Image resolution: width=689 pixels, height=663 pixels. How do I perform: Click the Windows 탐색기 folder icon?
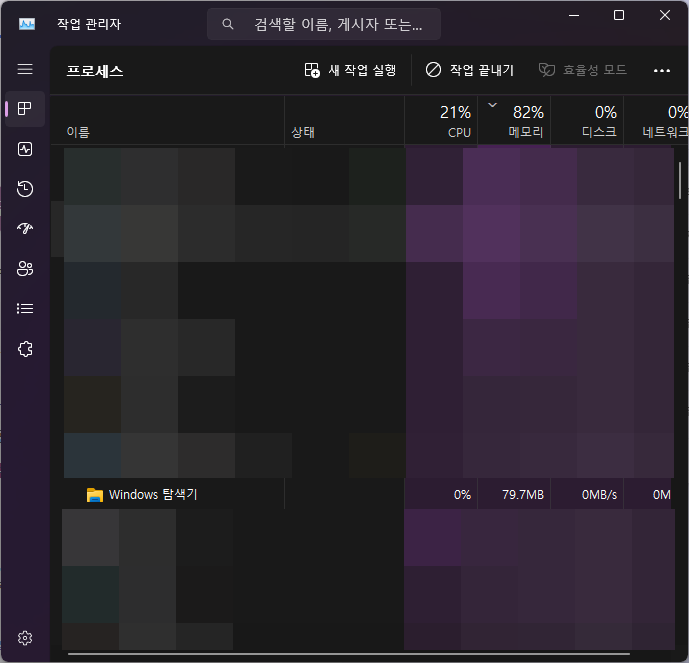click(x=94, y=495)
